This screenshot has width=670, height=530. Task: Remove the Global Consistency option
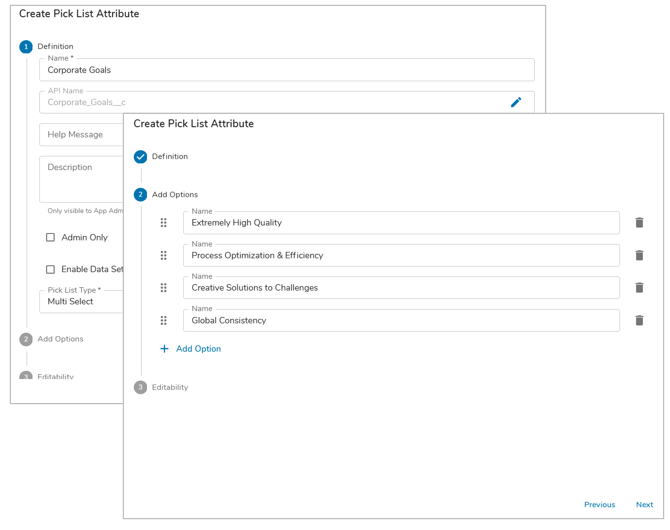[x=639, y=321]
